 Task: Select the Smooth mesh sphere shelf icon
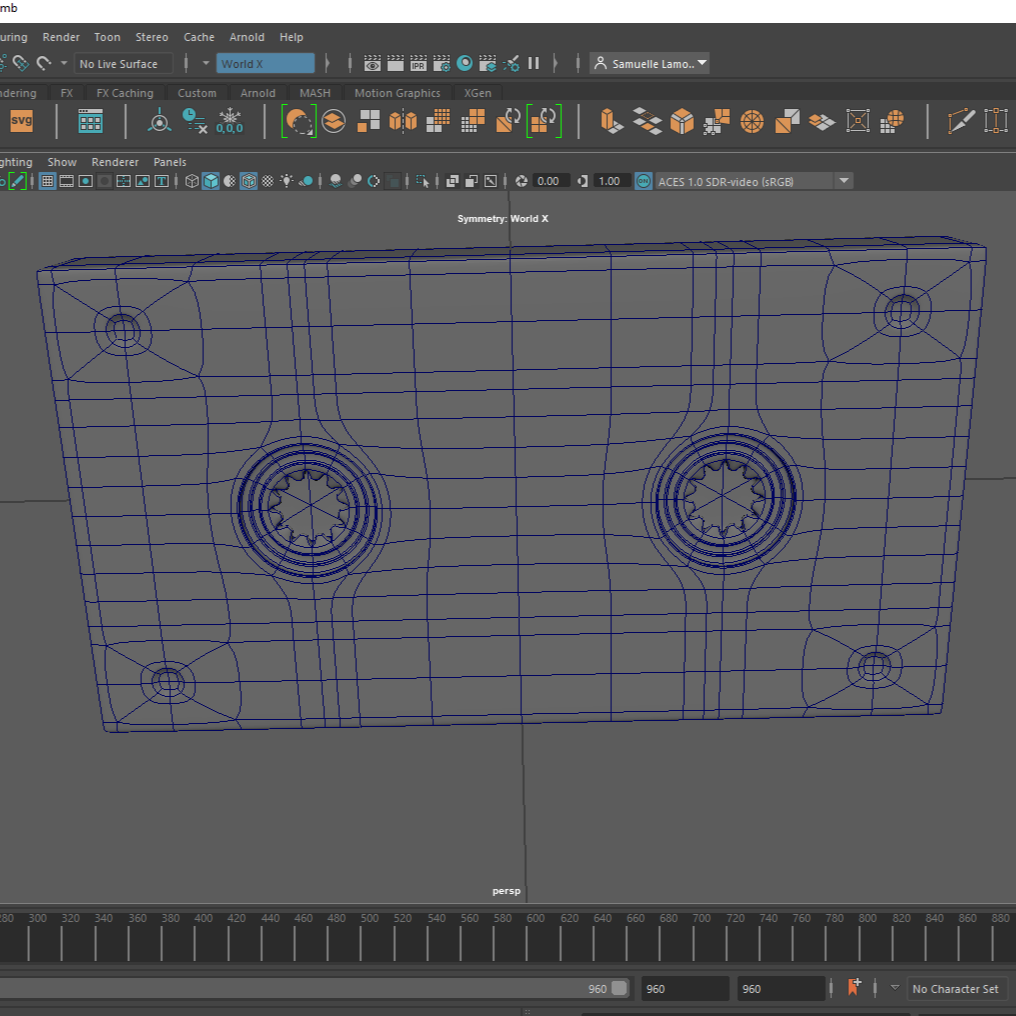pos(892,122)
